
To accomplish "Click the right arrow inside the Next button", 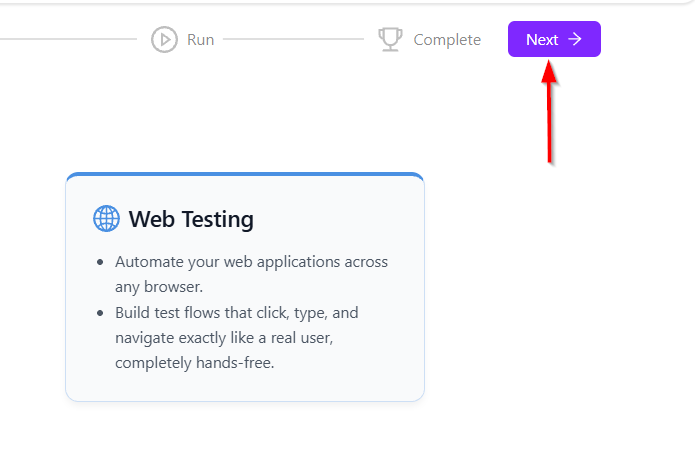I will tap(575, 40).
